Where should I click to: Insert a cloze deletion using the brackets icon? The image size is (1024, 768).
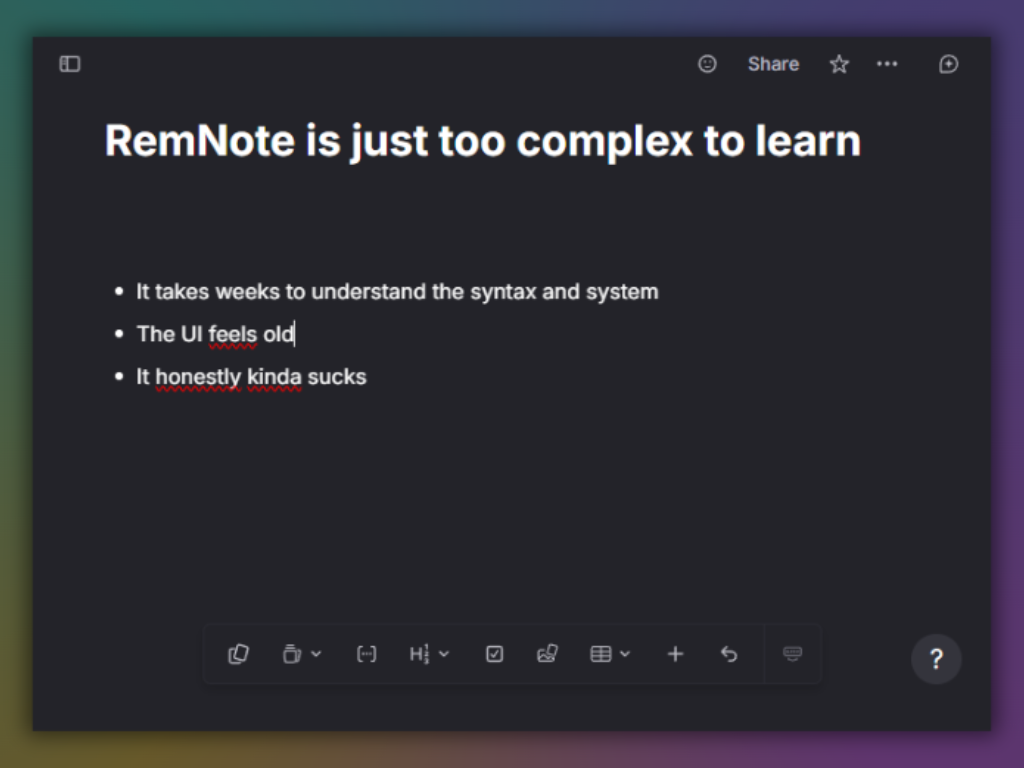(x=366, y=654)
